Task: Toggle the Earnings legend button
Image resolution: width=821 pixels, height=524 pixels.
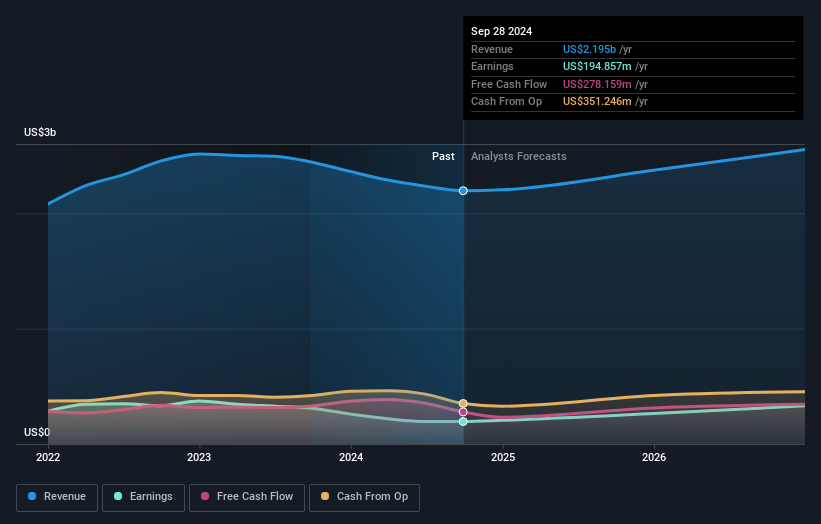Action: tap(143, 497)
